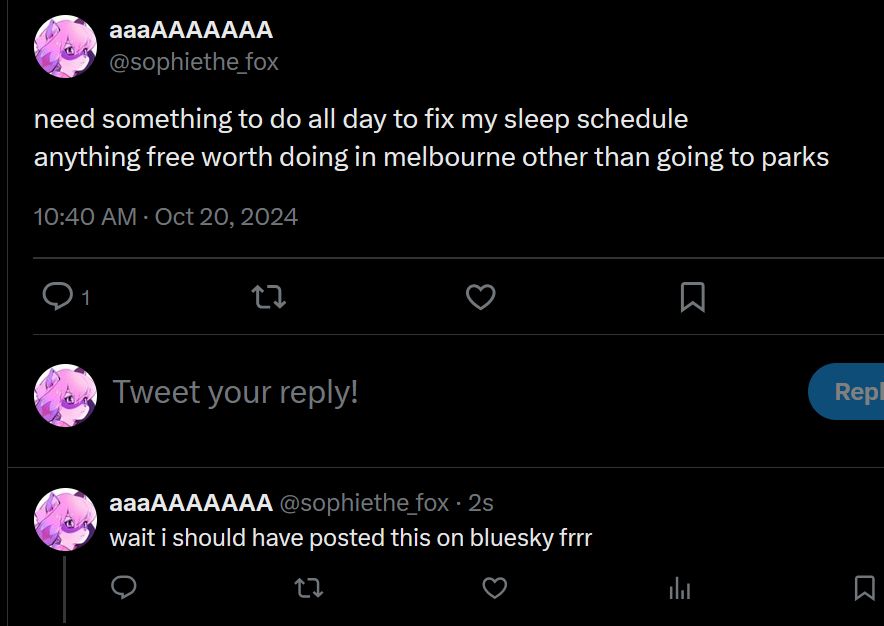Reply to the bluesky follow-up tweet
884x626 pixels.
[x=123, y=588]
